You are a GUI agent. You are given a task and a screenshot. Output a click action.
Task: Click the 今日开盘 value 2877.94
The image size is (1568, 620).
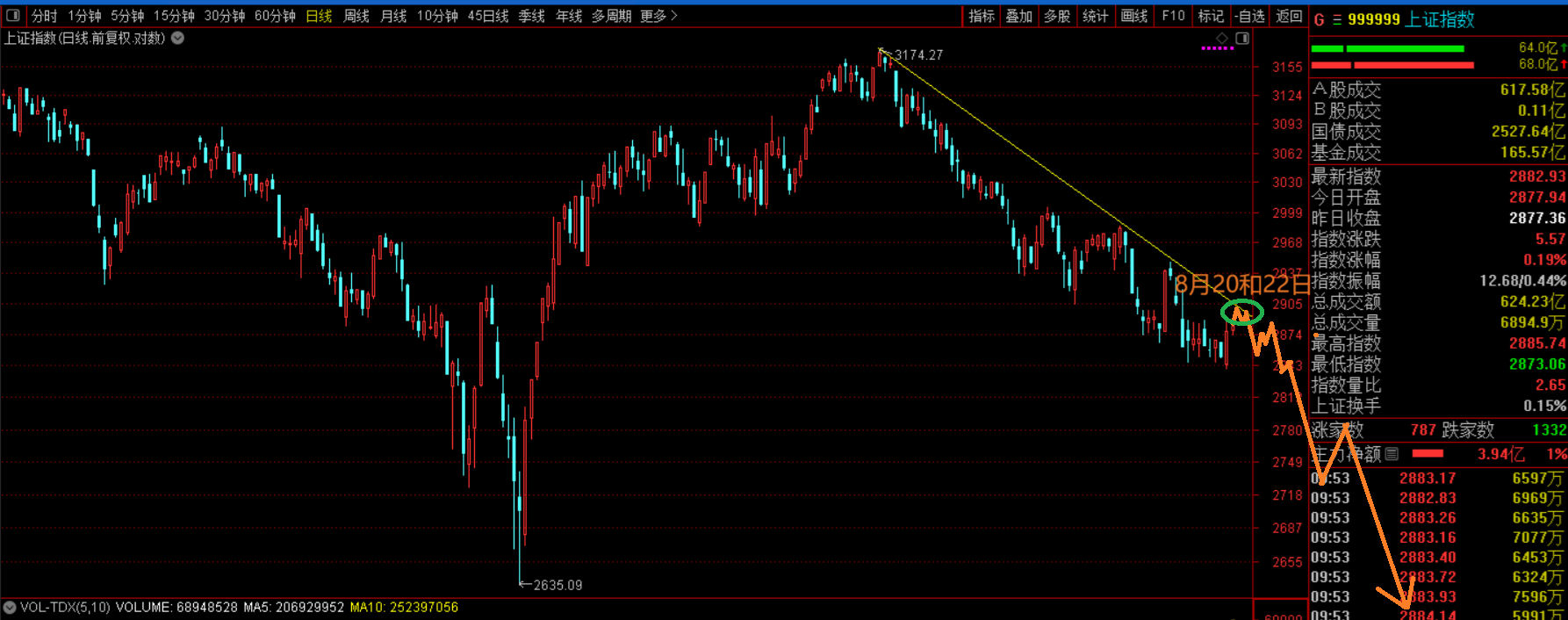pos(1537,198)
